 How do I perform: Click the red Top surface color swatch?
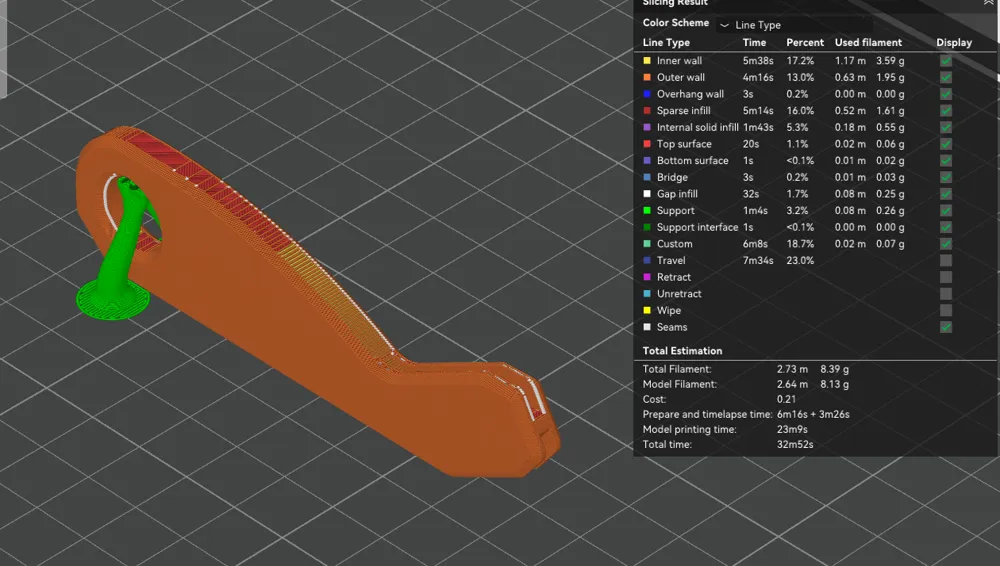click(x=647, y=144)
